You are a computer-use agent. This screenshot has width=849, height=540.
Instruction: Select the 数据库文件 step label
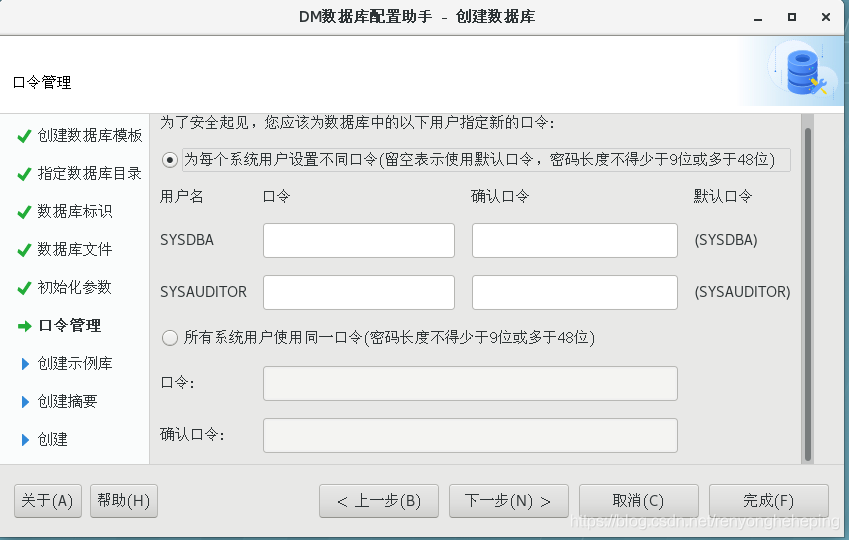point(75,249)
